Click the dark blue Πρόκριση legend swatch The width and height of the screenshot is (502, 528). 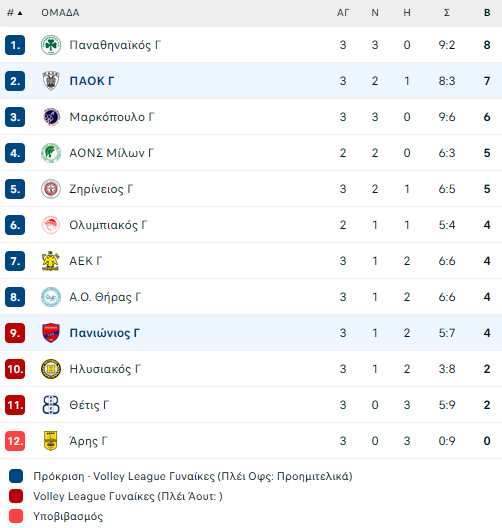[x=16, y=476]
